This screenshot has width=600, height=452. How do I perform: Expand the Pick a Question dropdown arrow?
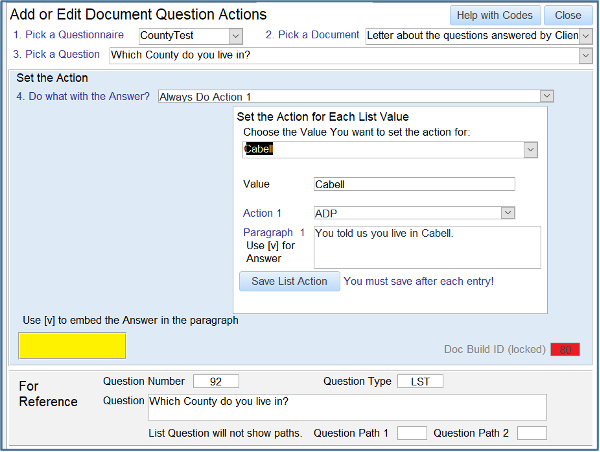pyautogui.click(x=585, y=56)
